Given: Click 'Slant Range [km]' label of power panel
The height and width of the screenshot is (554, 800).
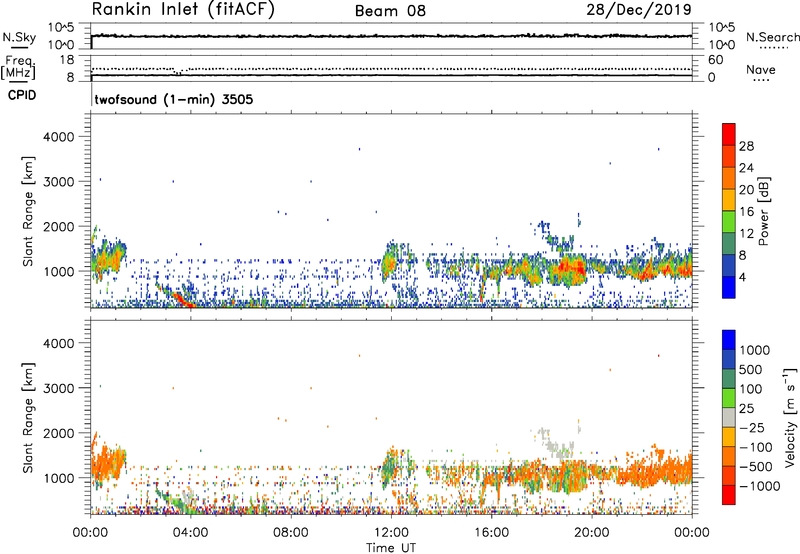Looking at the screenshot, I should click(28, 211).
